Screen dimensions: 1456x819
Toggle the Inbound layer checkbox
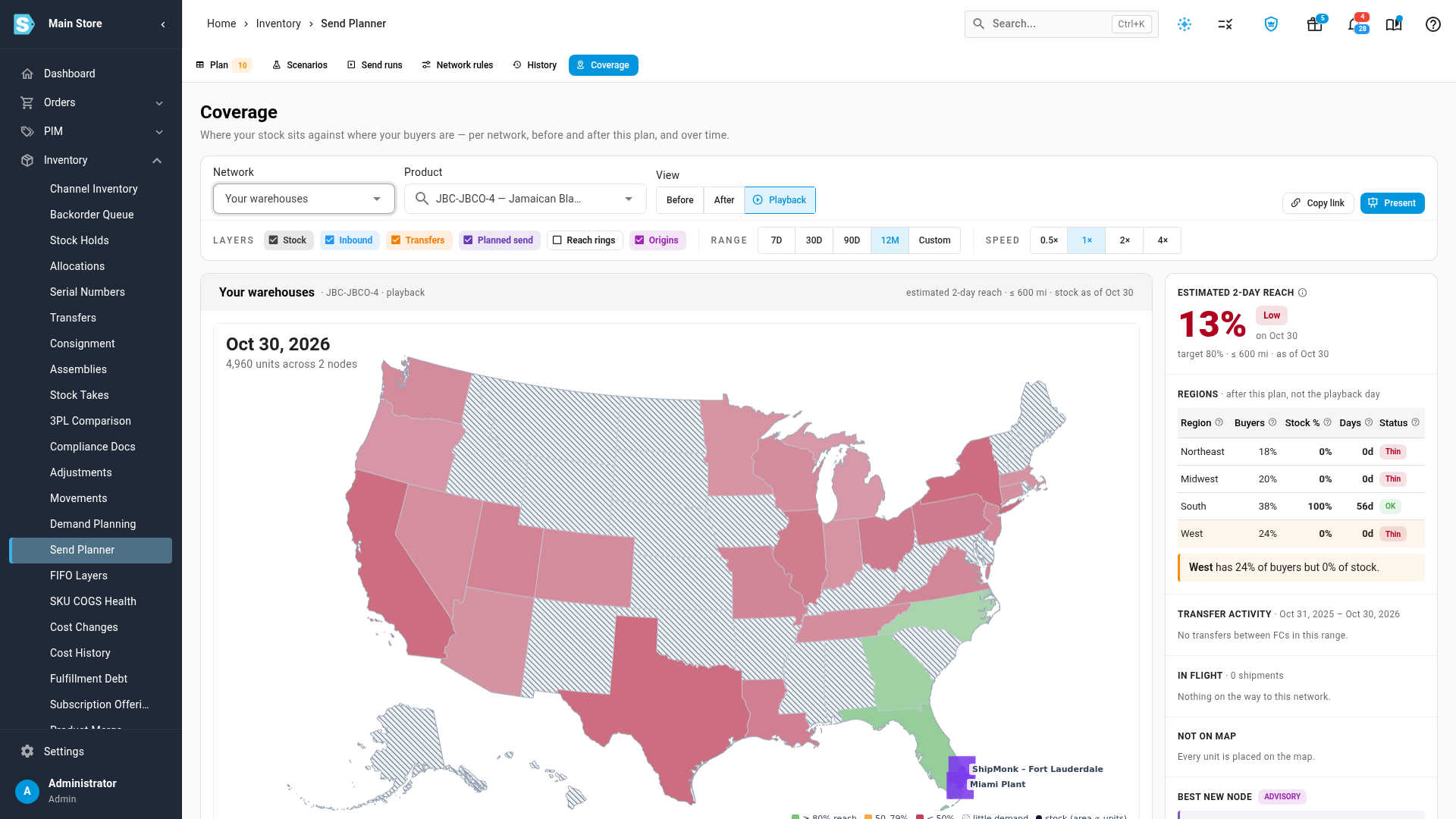(330, 240)
